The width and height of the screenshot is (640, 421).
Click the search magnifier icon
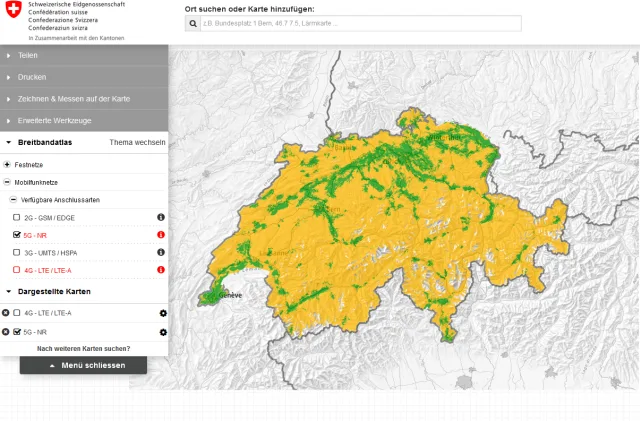(193, 22)
